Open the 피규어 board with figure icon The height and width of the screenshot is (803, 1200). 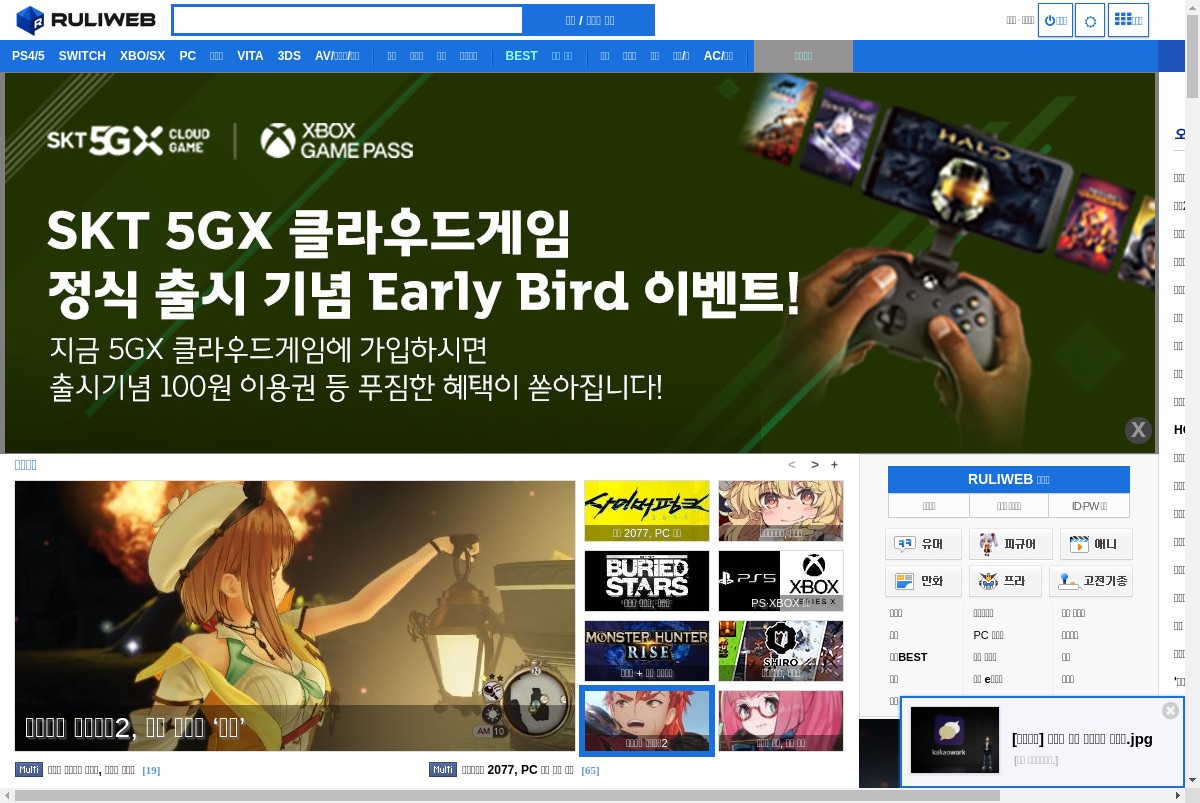(x=1010, y=544)
